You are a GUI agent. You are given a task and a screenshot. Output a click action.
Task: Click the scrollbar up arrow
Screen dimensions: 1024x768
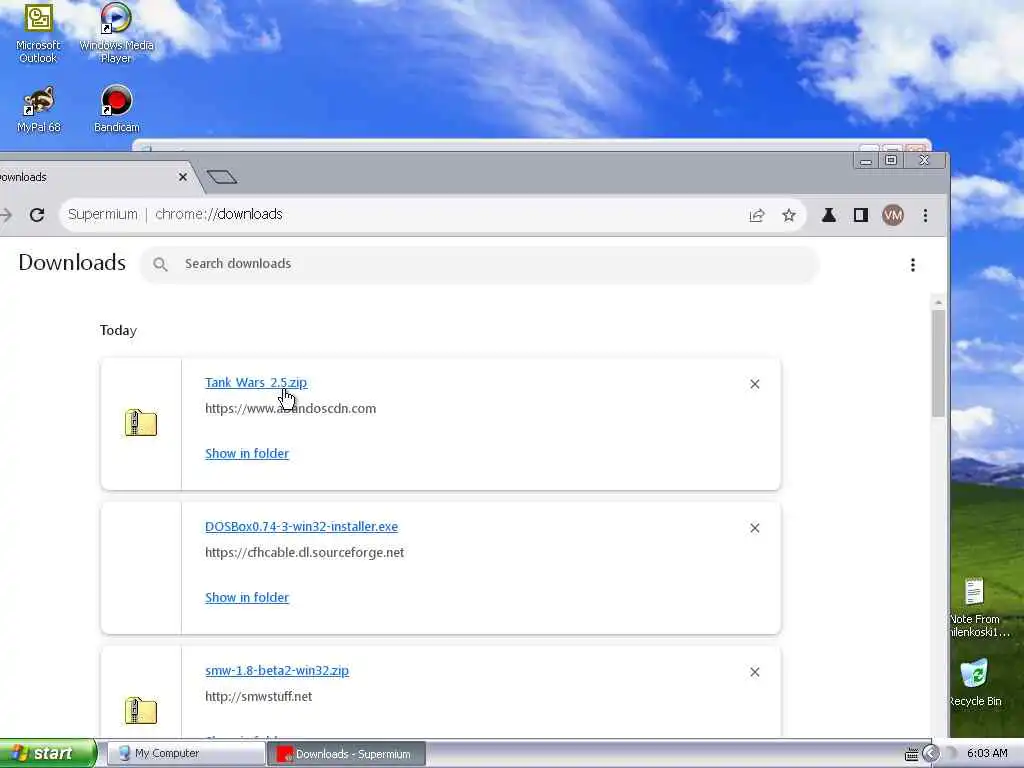click(x=938, y=302)
